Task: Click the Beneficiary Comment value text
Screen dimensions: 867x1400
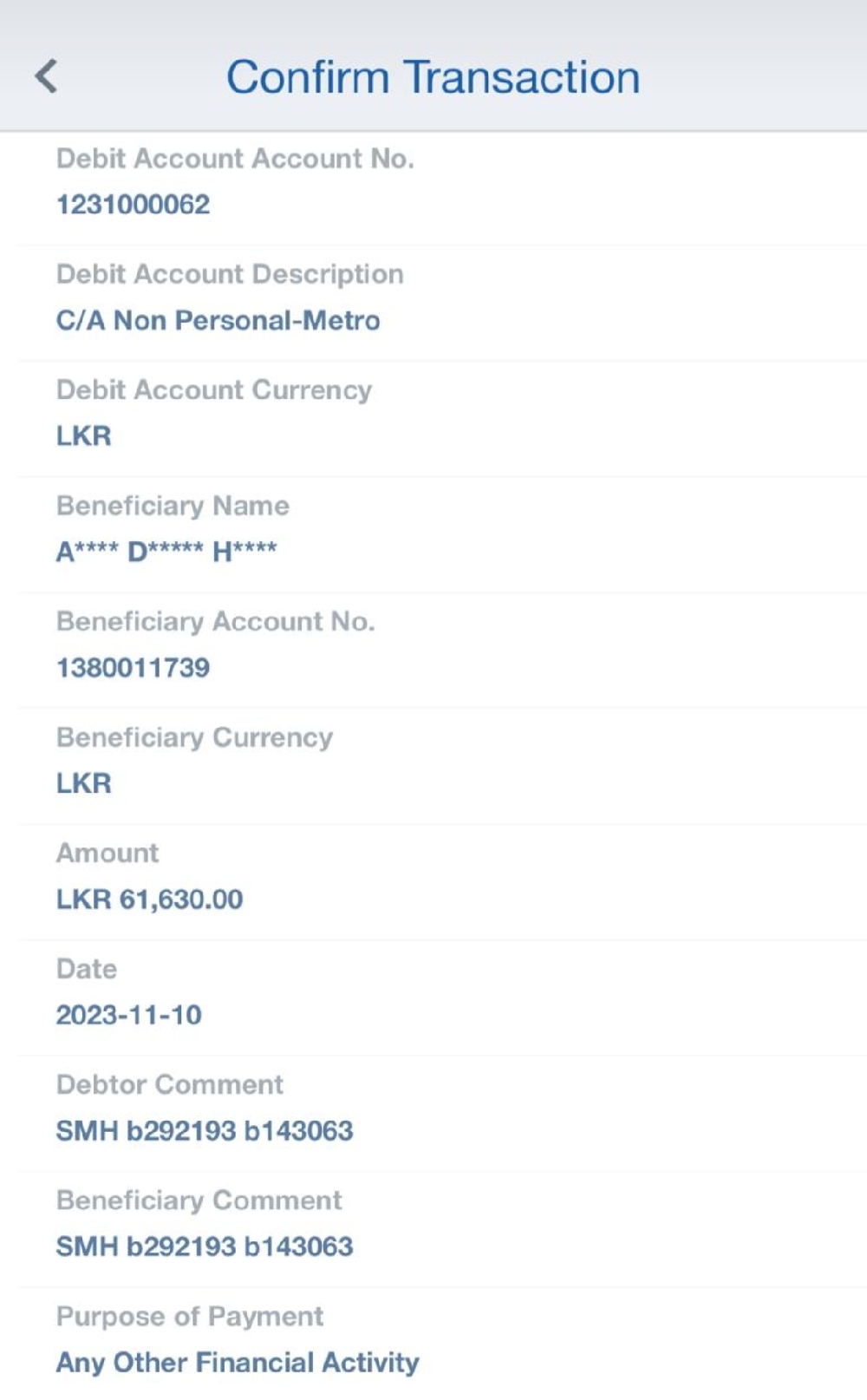Action: [205, 1246]
